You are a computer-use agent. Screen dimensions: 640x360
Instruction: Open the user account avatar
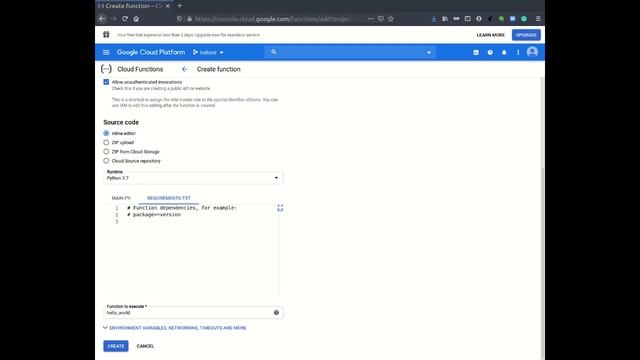(532, 52)
